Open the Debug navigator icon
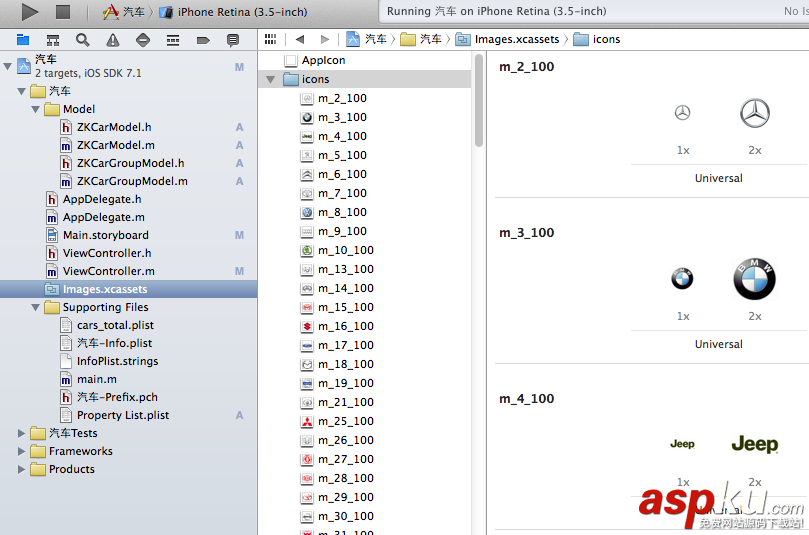809x535 pixels. pos(173,40)
